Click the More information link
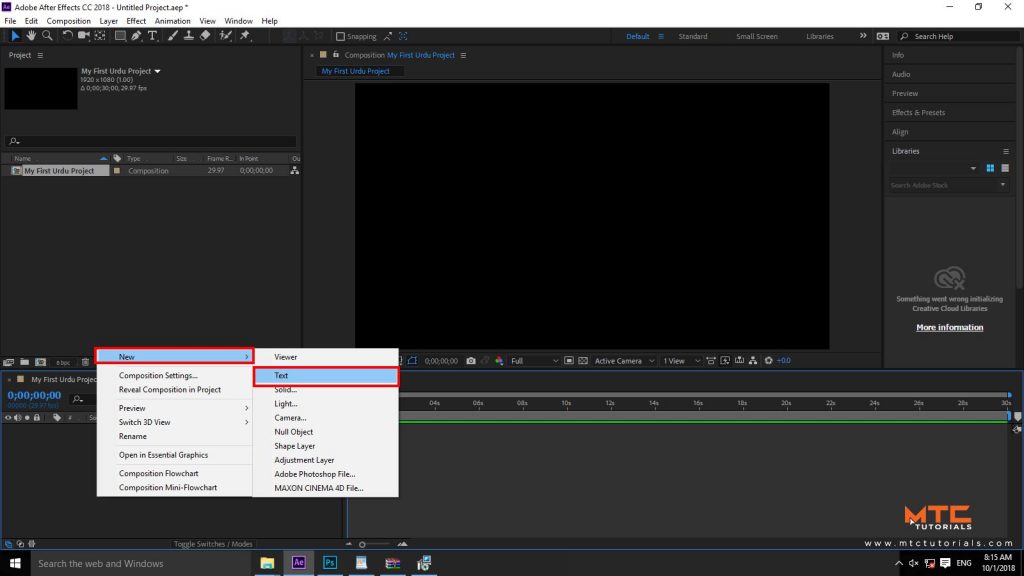 [x=949, y=327]
